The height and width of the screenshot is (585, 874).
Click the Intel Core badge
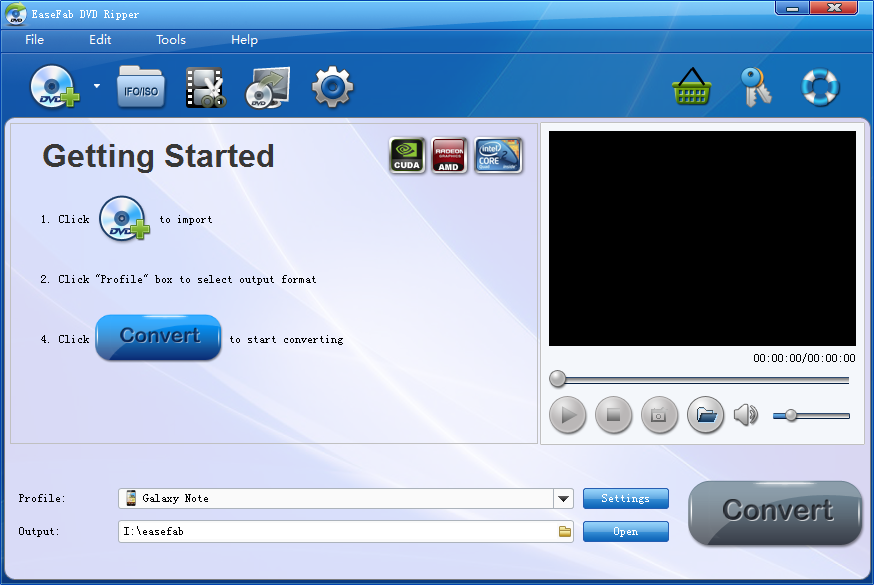click(x=498, y=155)
